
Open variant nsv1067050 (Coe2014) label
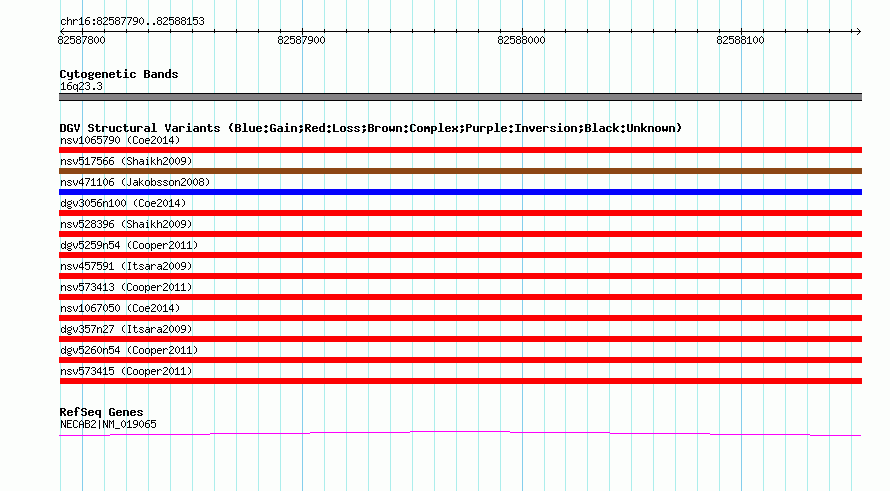pos(120,308)
